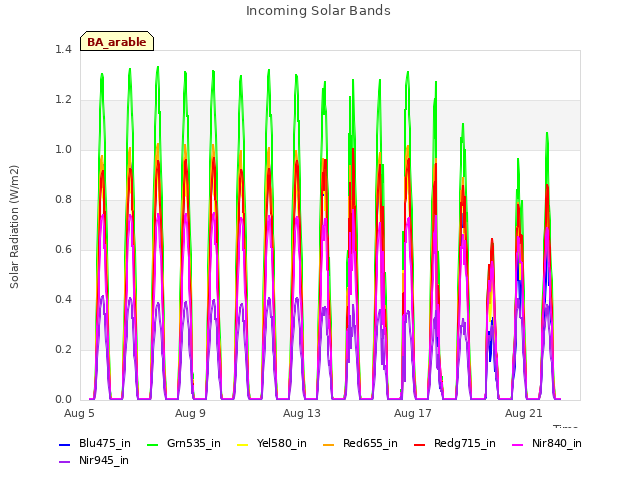Click the 0.6 y-axis tick label
This screenshot has width=640, height=480.
[x=63, y=250]
